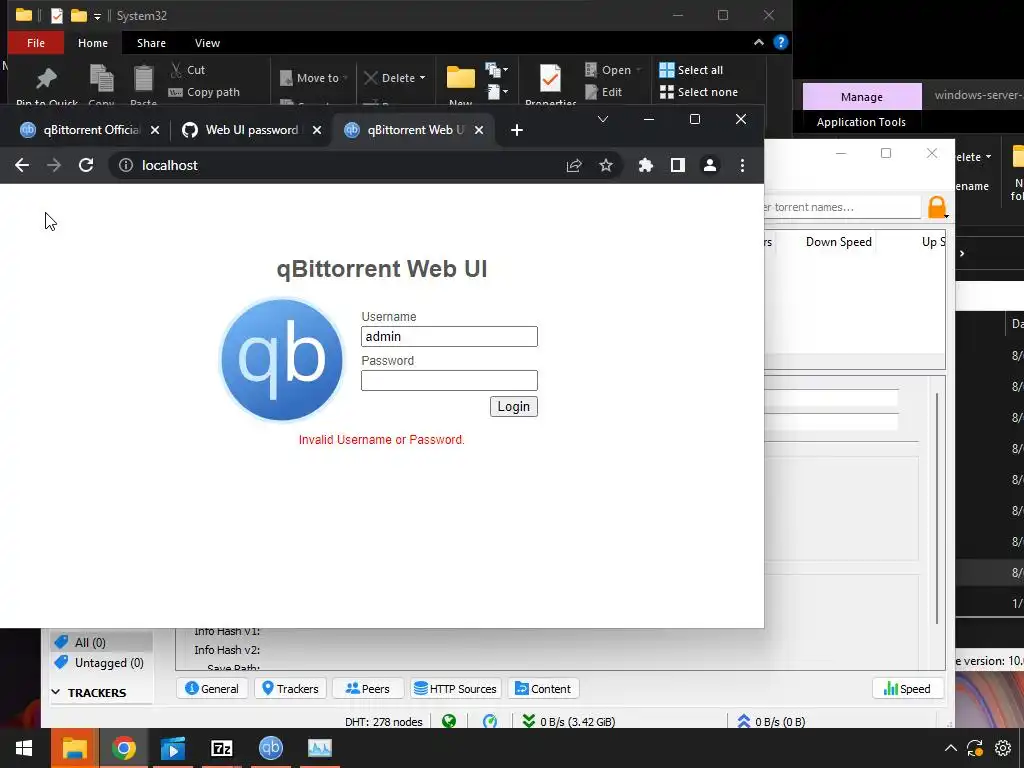Open View ribbon tab in Explorer
Image resolution: width=1024 pixels, height=768 pixels.
pyautogui.click(x=207, y=43)
